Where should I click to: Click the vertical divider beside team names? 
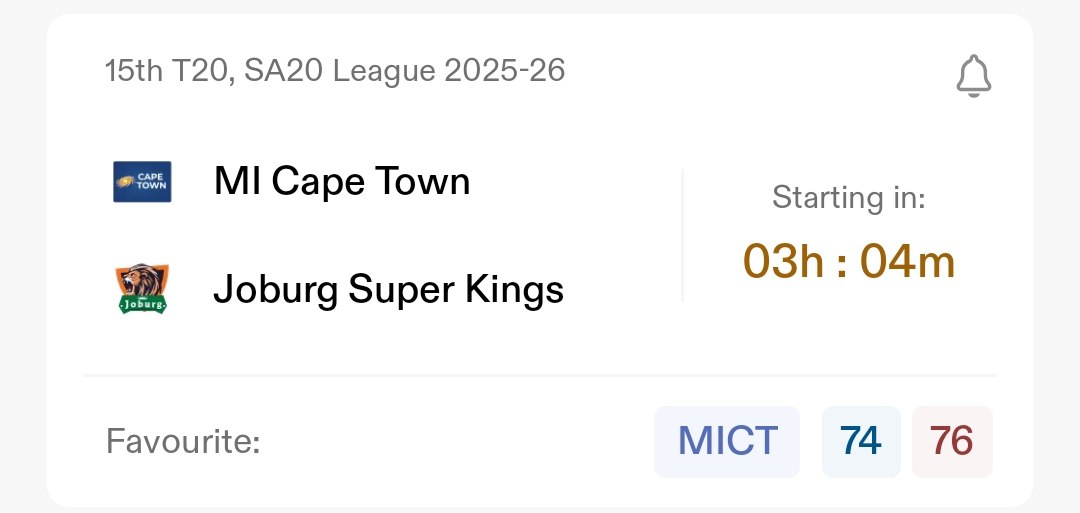pyautogui.click(x=683, y=236)
